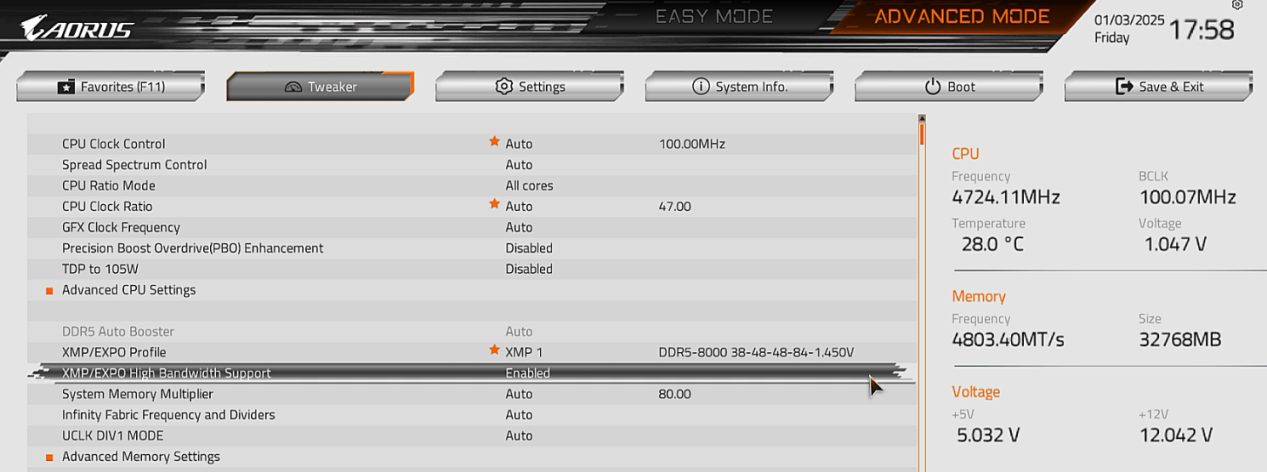Click the gear icon above the clock

click(x=1238, y=6)
